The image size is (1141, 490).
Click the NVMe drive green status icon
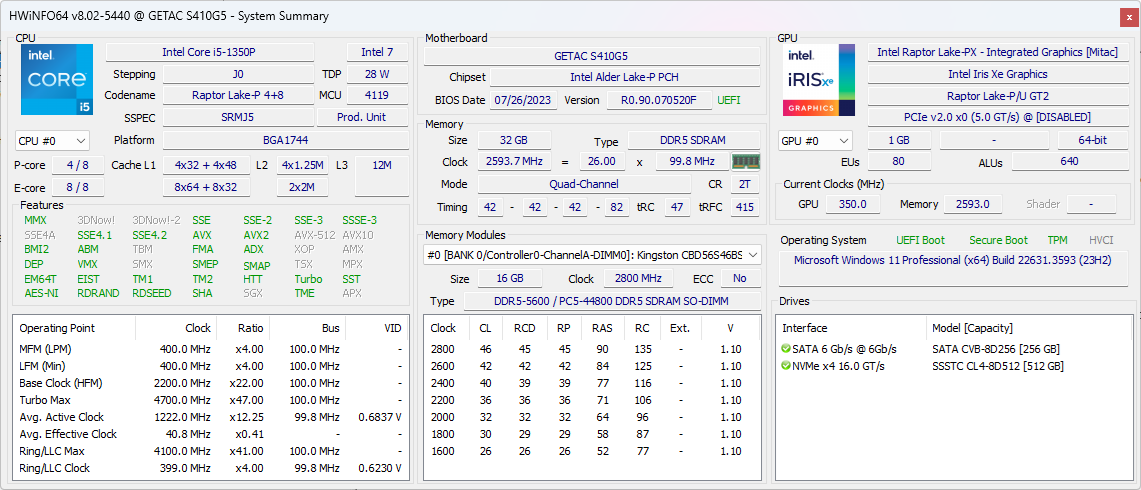pyautogui.click(x=786, y=366)
